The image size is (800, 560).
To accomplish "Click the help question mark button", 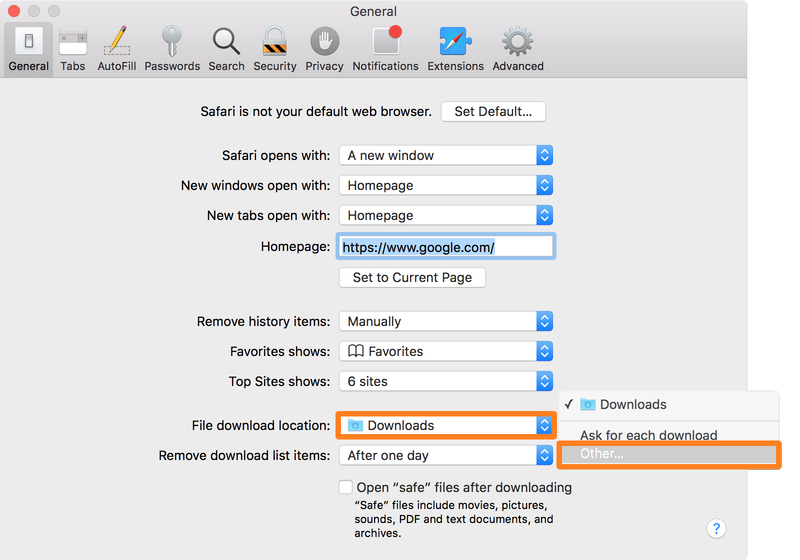I will pyautogui.click(x=716, y=529).
